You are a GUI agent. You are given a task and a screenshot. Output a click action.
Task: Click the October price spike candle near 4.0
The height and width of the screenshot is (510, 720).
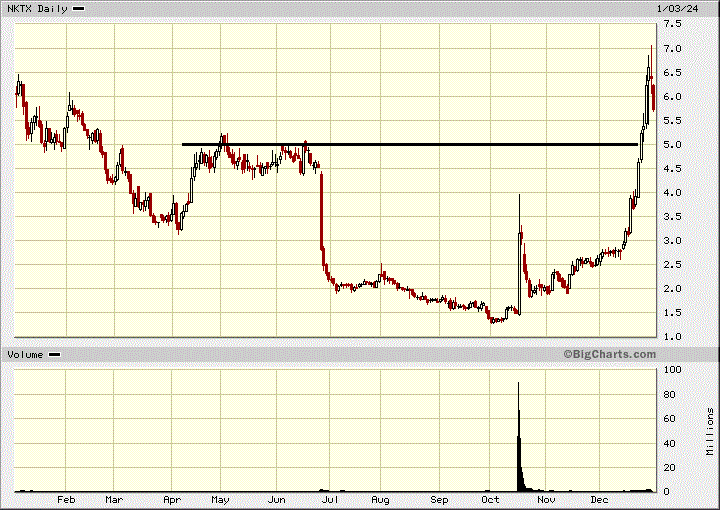point(519,255)
